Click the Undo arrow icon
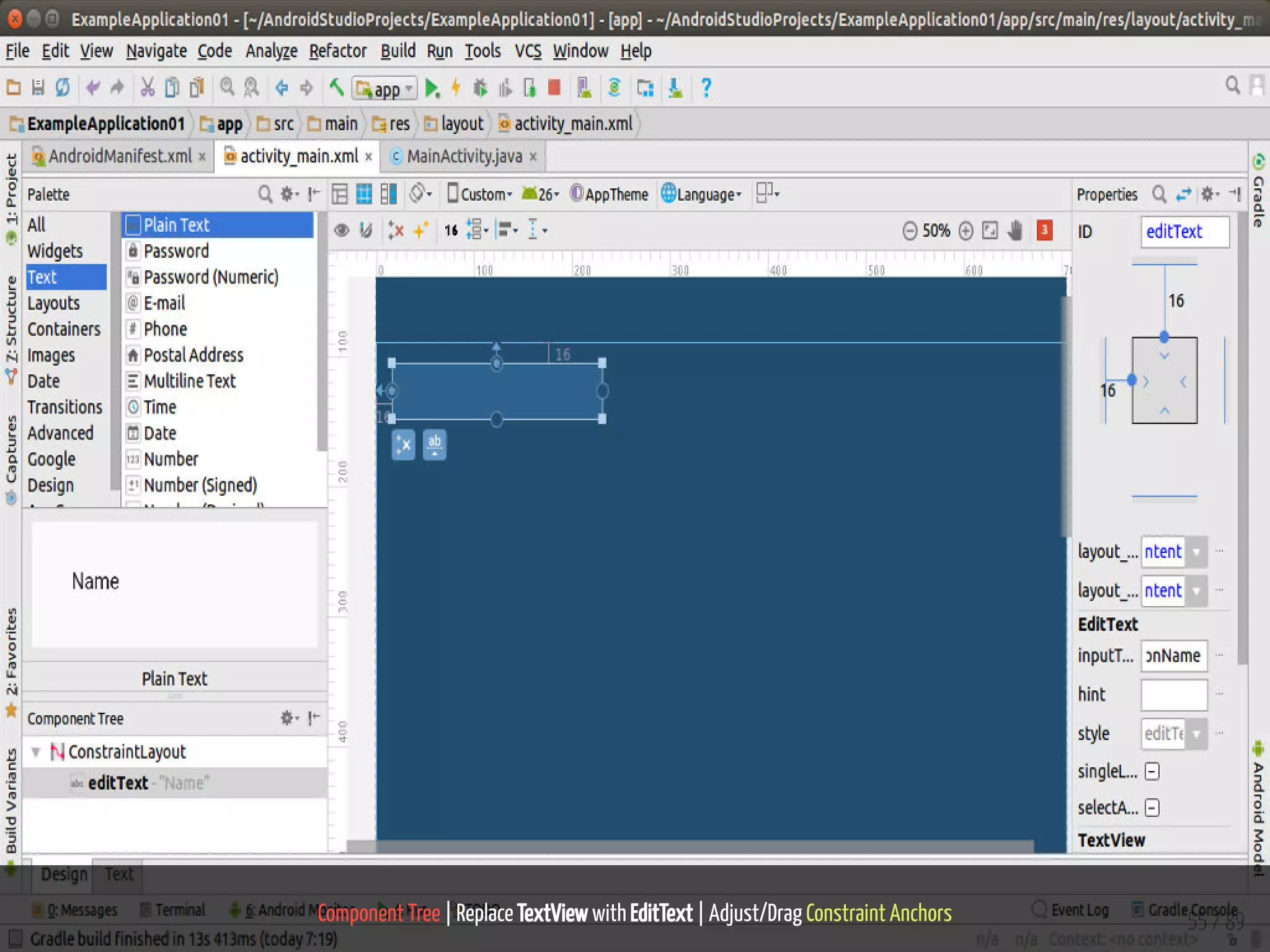 coord(93,88)
